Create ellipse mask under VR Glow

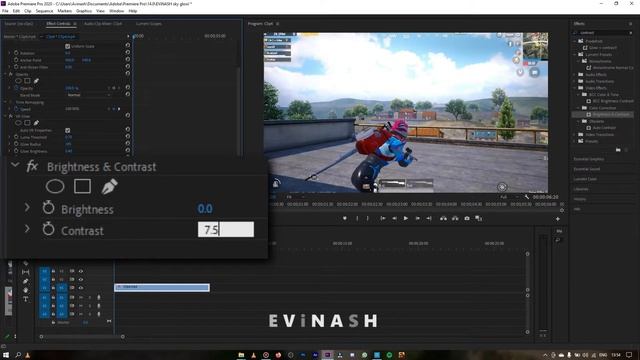coord(18,122)
